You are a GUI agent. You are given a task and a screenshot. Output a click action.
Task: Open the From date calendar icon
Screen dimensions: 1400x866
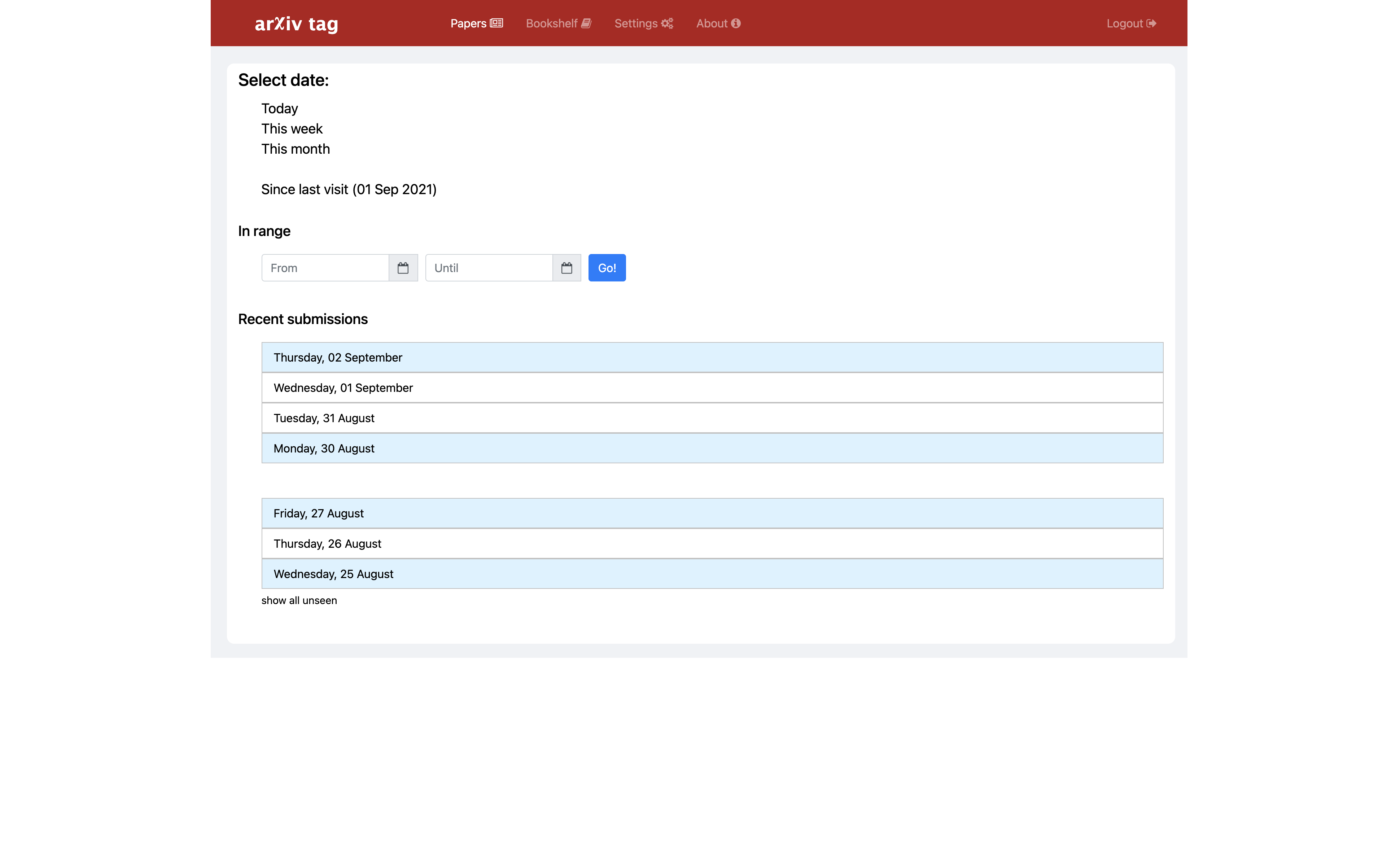(403, 267)
